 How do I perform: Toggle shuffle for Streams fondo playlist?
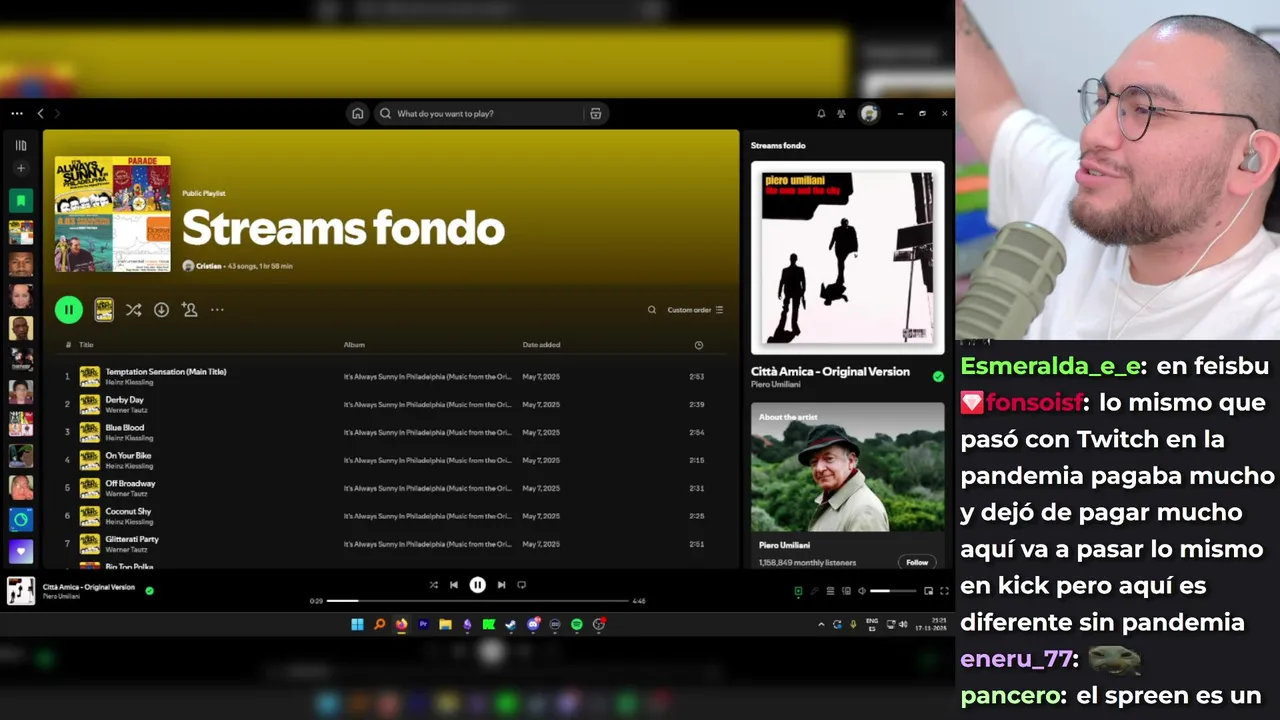click(133, 310)
